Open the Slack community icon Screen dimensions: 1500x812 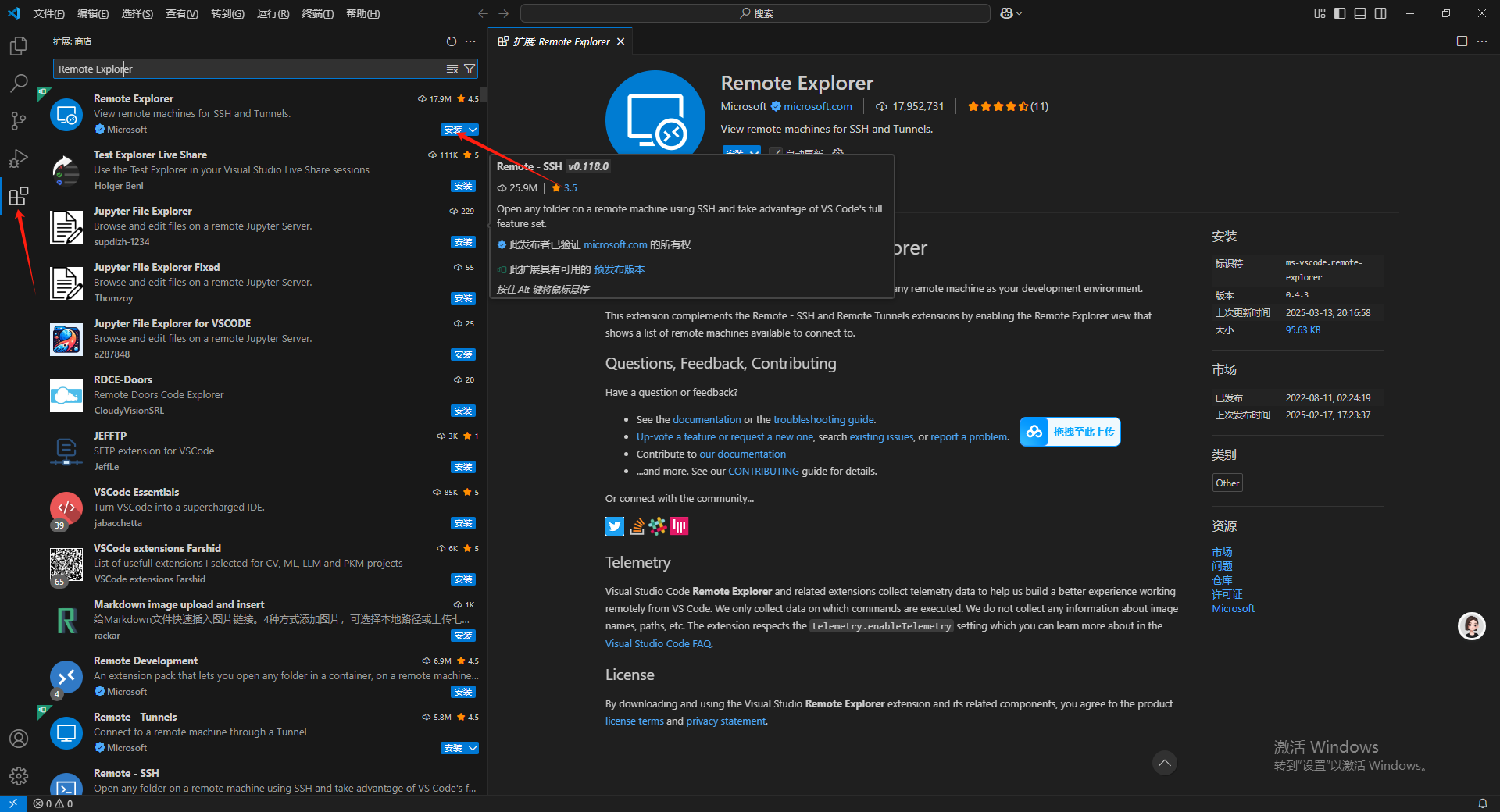tap(658, 526)
